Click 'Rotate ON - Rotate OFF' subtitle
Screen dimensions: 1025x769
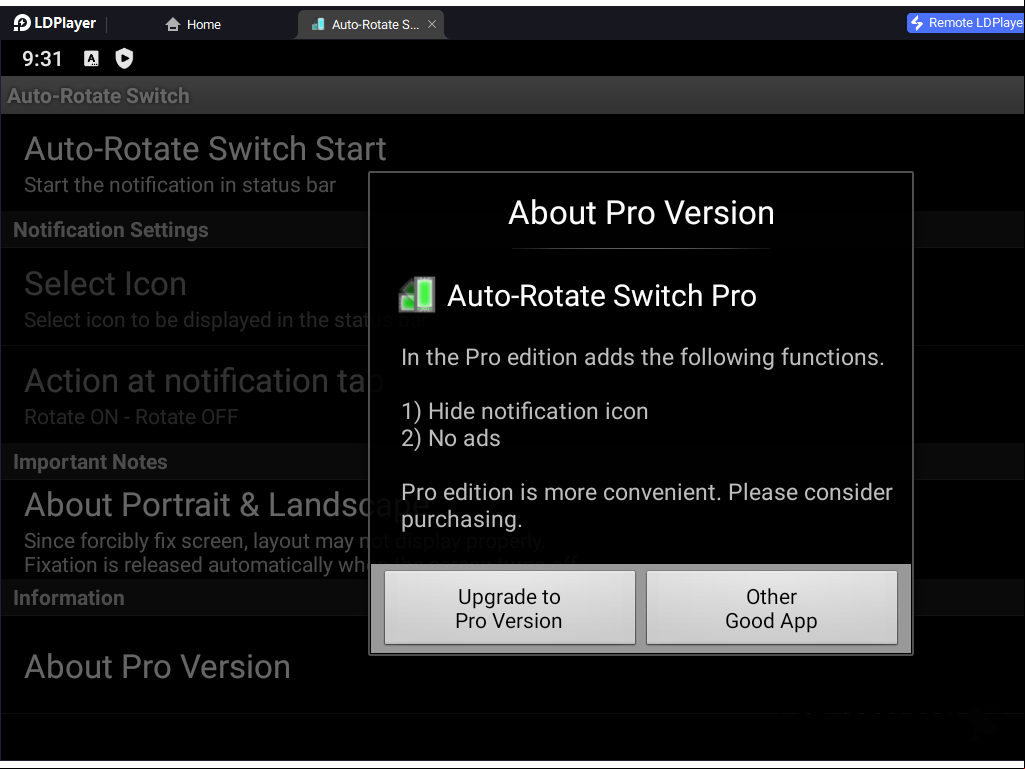[131, 417]
